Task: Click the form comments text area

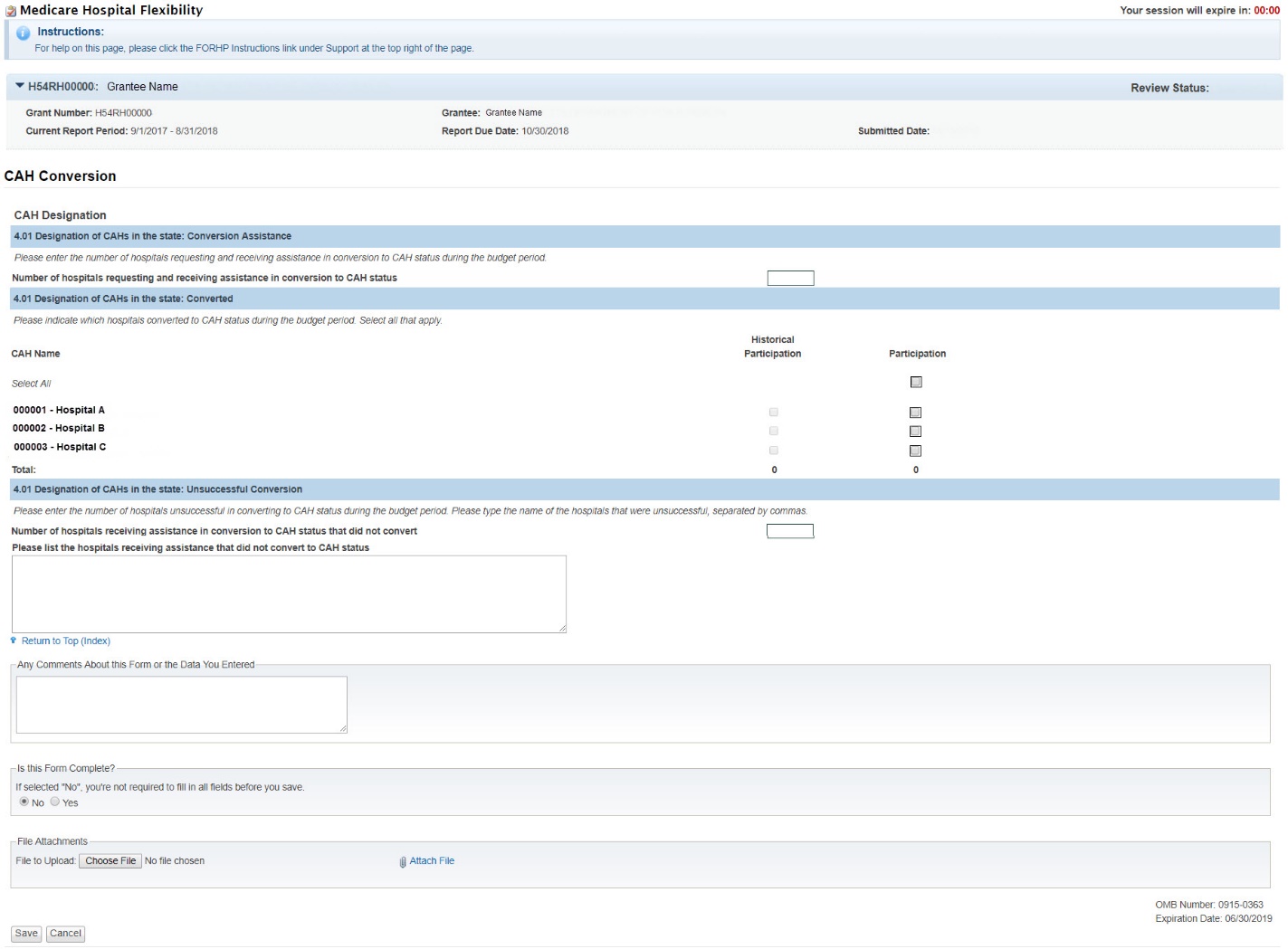Action: coord(182,704)
